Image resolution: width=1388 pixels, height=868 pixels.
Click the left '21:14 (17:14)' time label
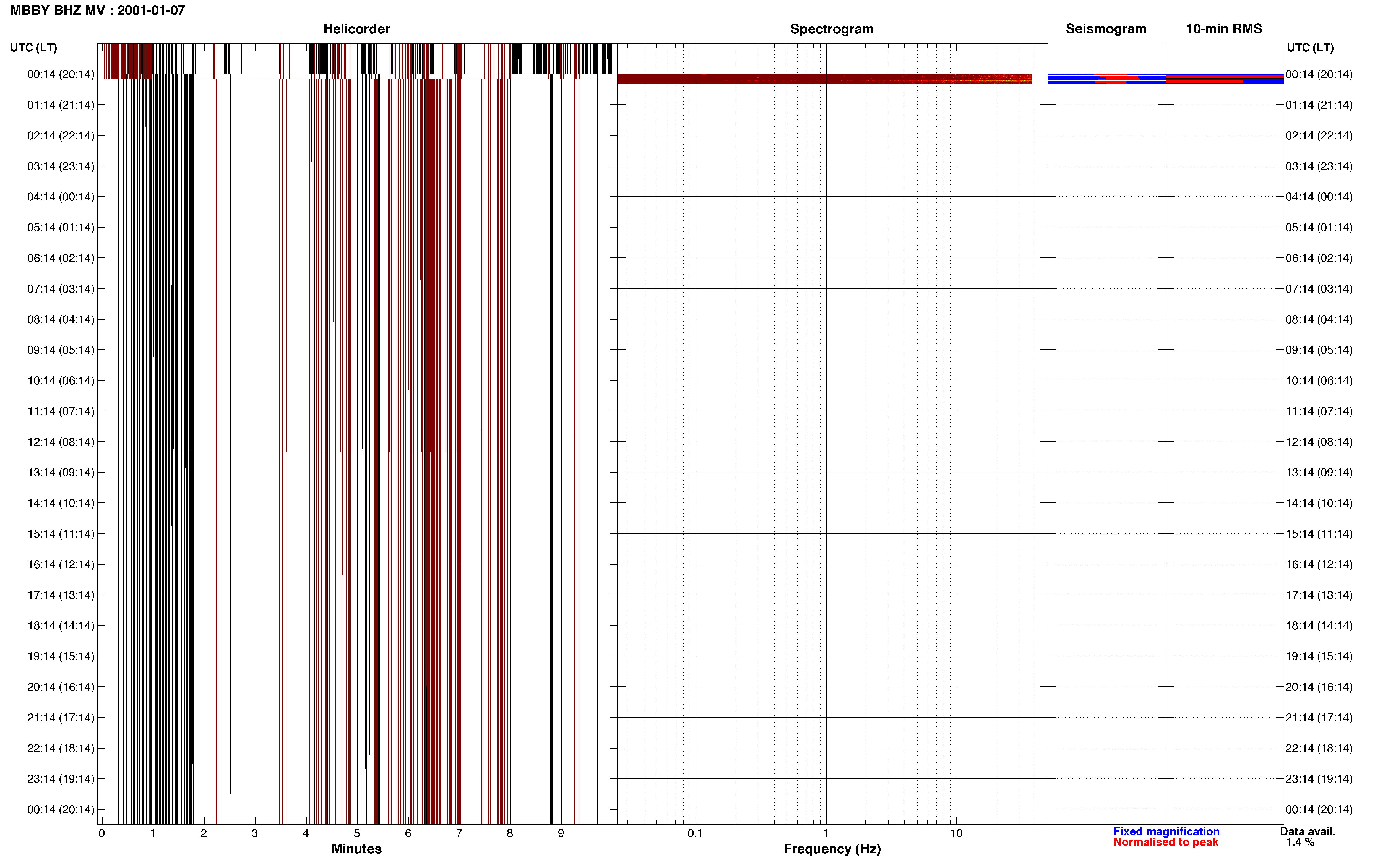[61, 718]
